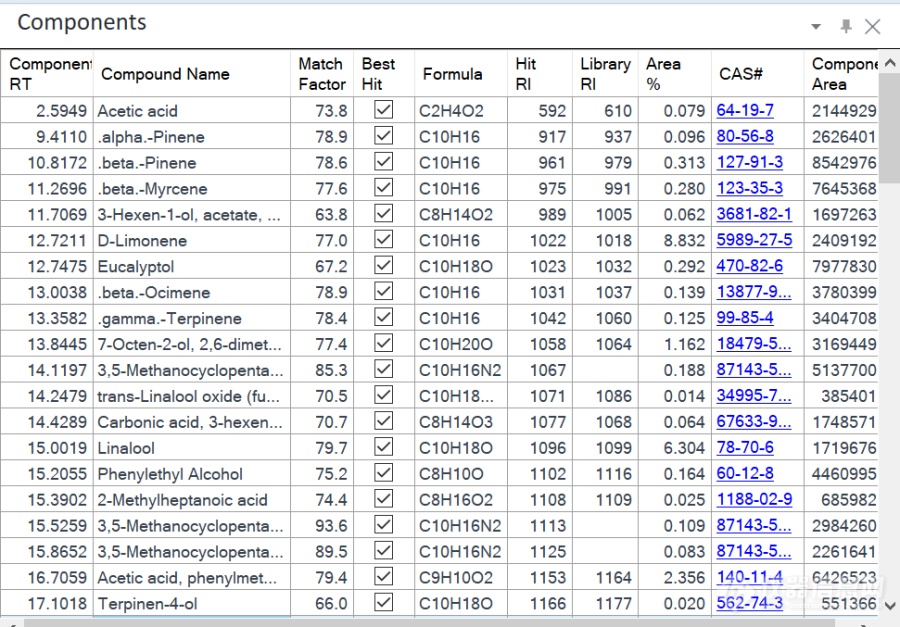Viewport: 900px width, 627px height.
Task: Open CAS link 1188-02-9
Action: pyautogui.click(x=754, y=499)
